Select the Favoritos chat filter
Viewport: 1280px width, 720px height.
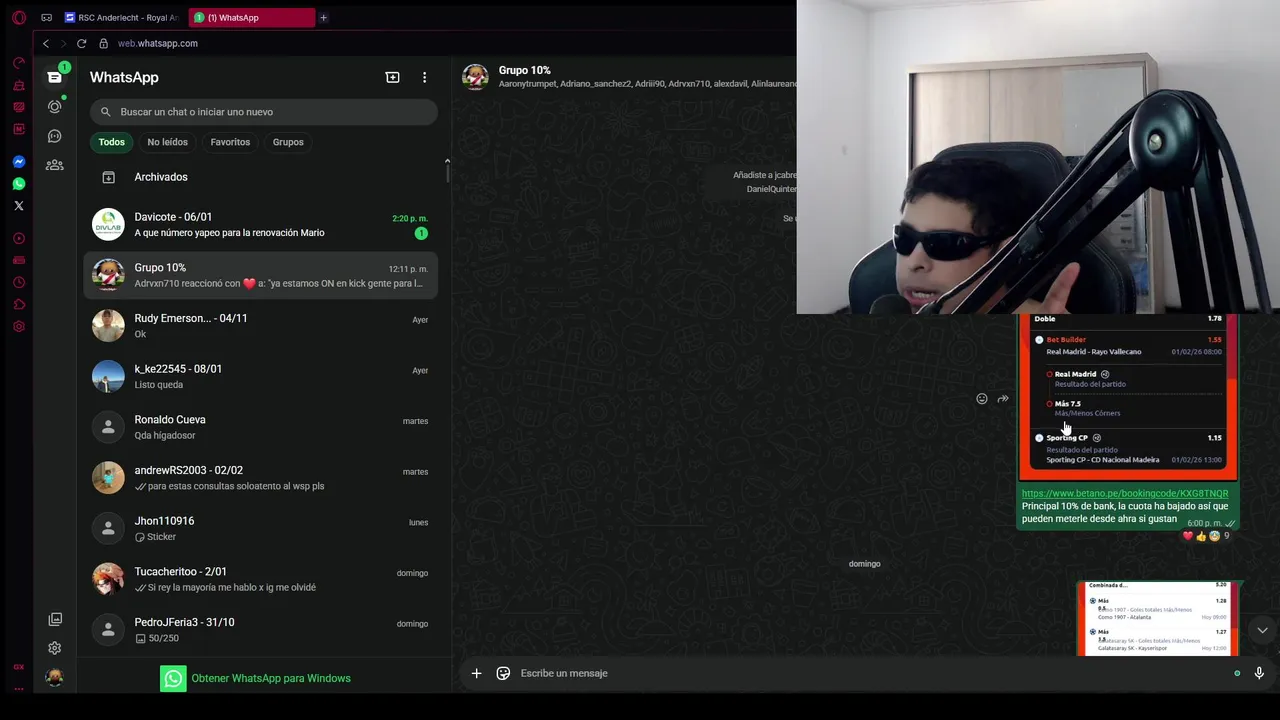pos(230,142)
